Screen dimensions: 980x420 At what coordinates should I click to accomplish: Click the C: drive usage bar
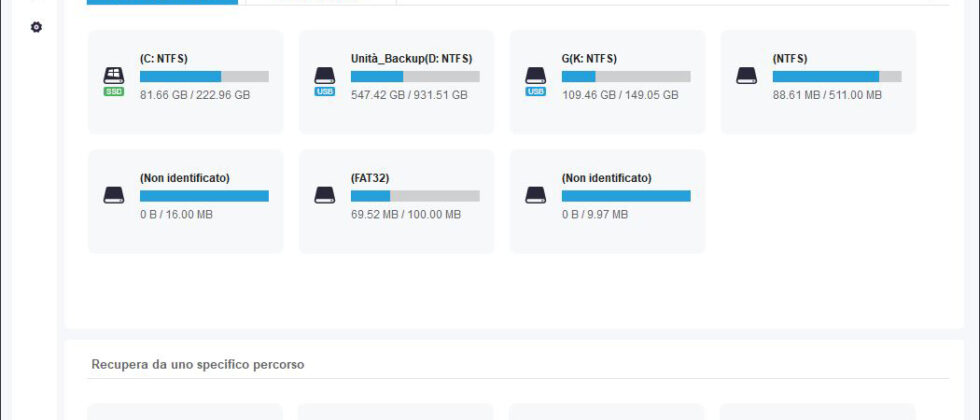[x=204, y=76]
